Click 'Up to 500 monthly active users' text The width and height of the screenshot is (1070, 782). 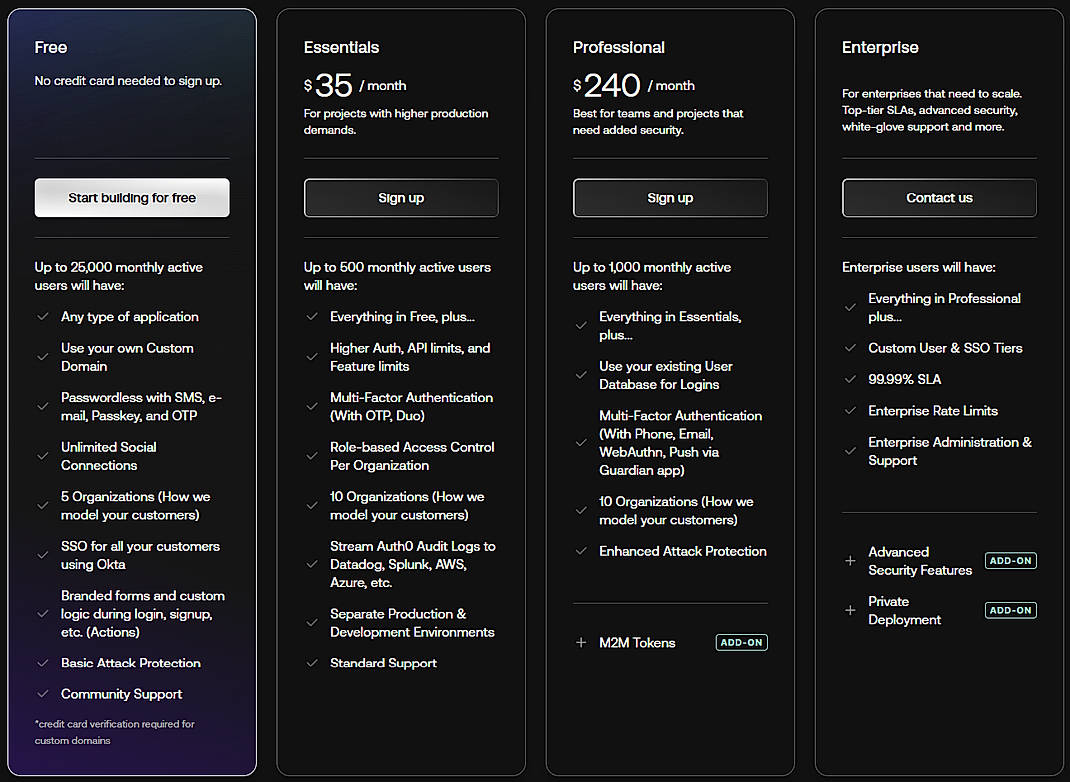[397, 276]
